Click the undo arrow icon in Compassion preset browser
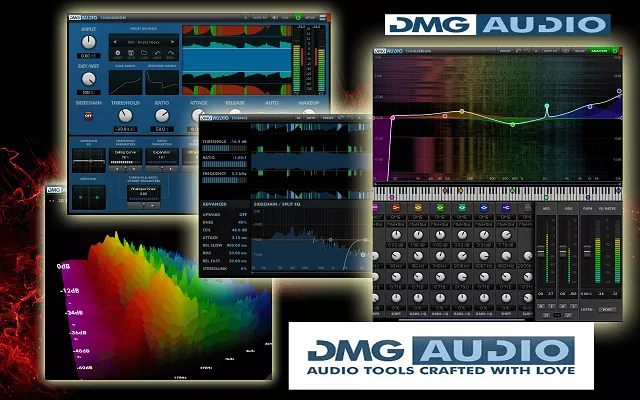Viewport: 640px width, 400px height. (x=157, y=53)
